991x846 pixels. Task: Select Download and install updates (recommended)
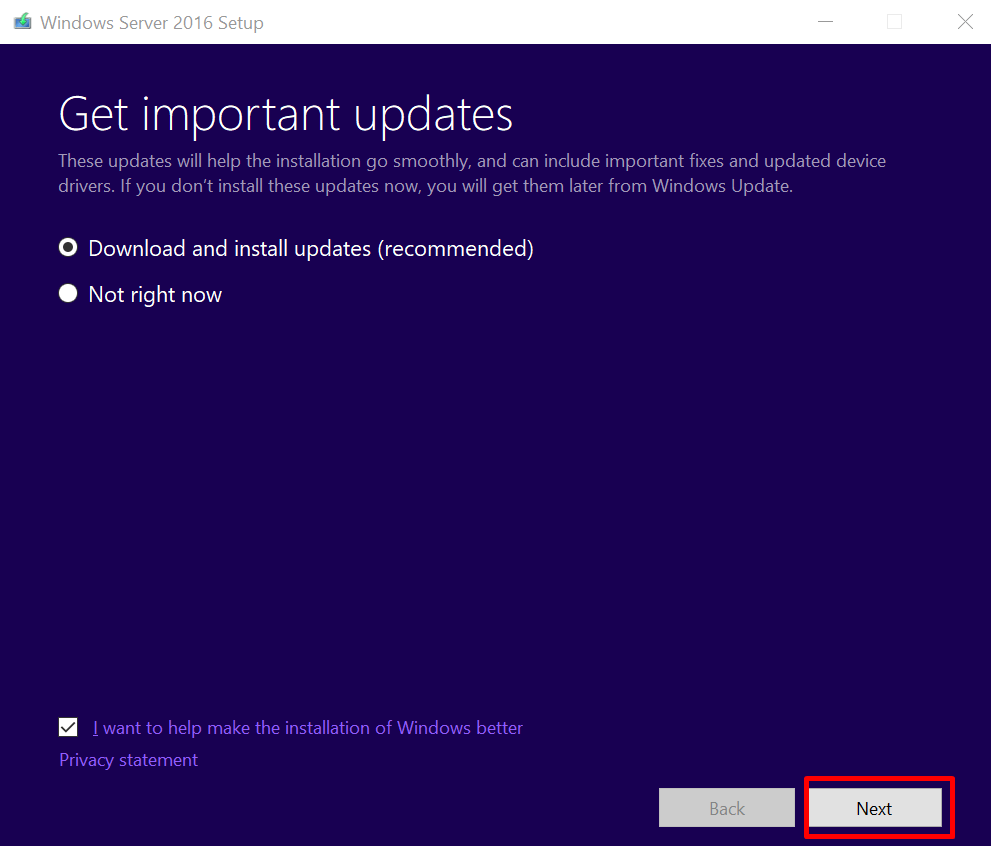click(67, 247)
